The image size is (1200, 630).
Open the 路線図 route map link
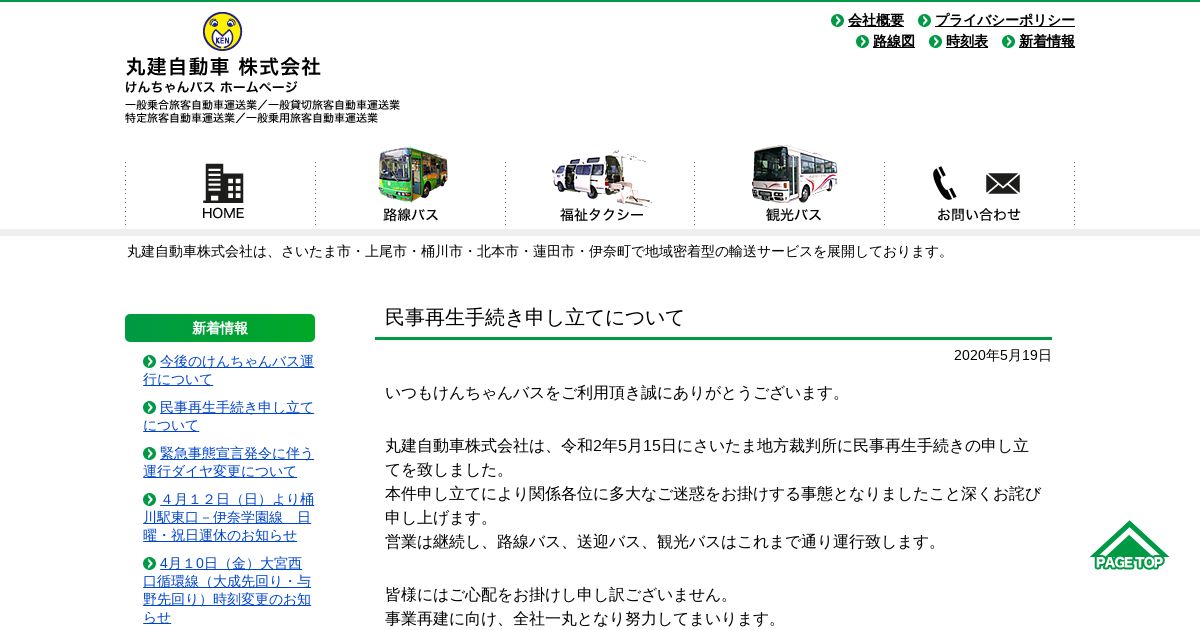[894, 41]
